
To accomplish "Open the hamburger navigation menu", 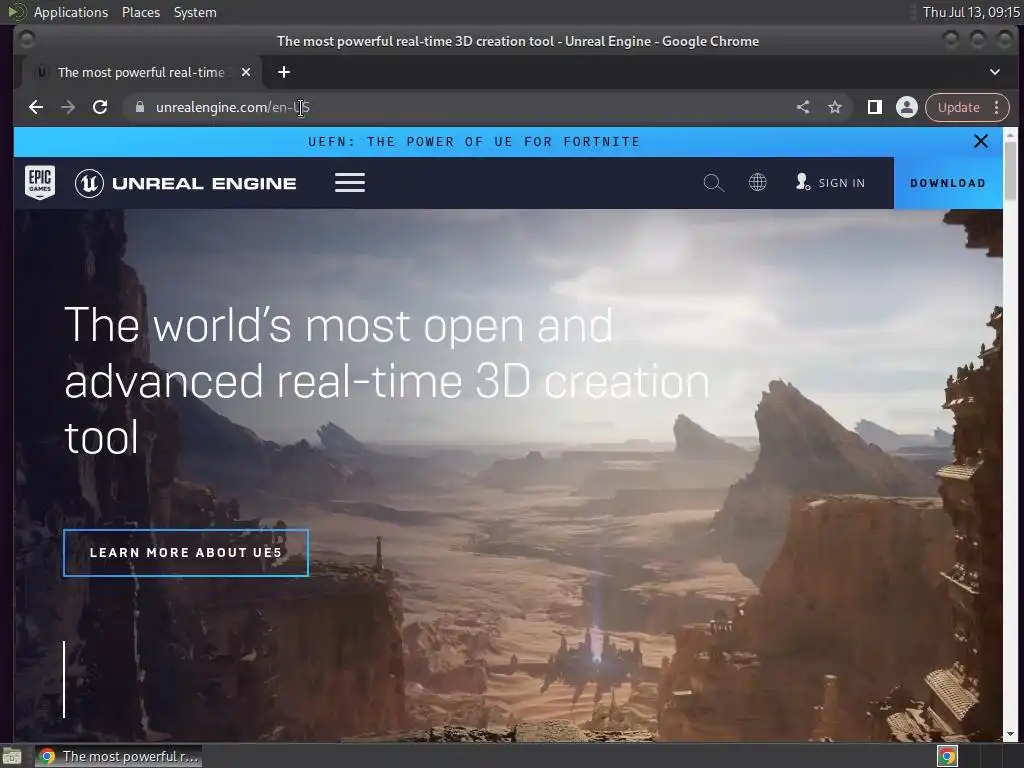I will 350,182.
